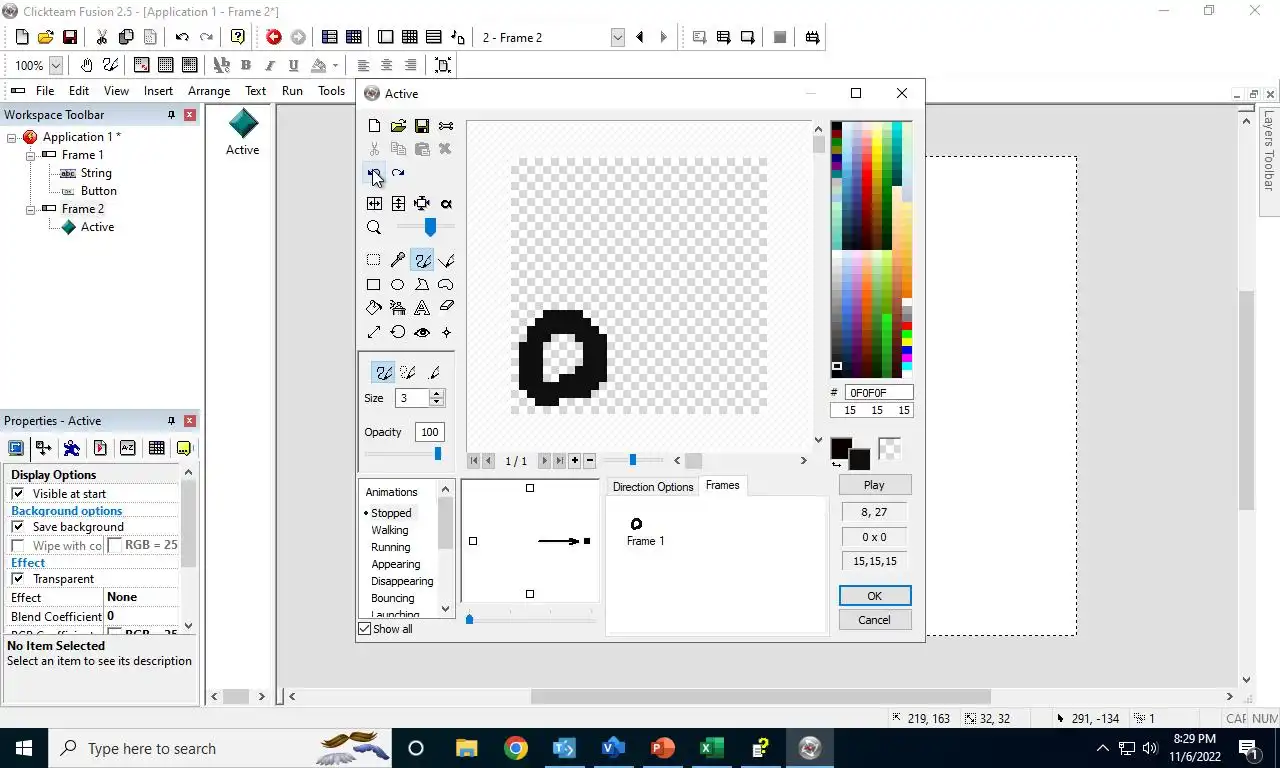Image resolution: width=1280 pixels, height=768 pixels.
Task: Open the text color dropdown arrow
Action: (335, 65)
